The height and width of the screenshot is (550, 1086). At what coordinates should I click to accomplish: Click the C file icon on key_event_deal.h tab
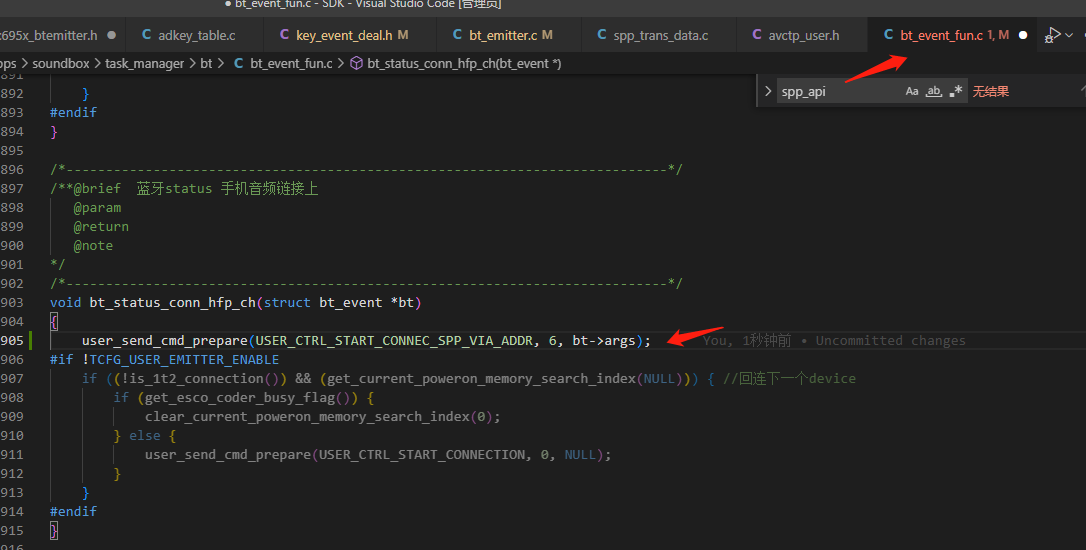pyautogui.click(x=285, y=35)
